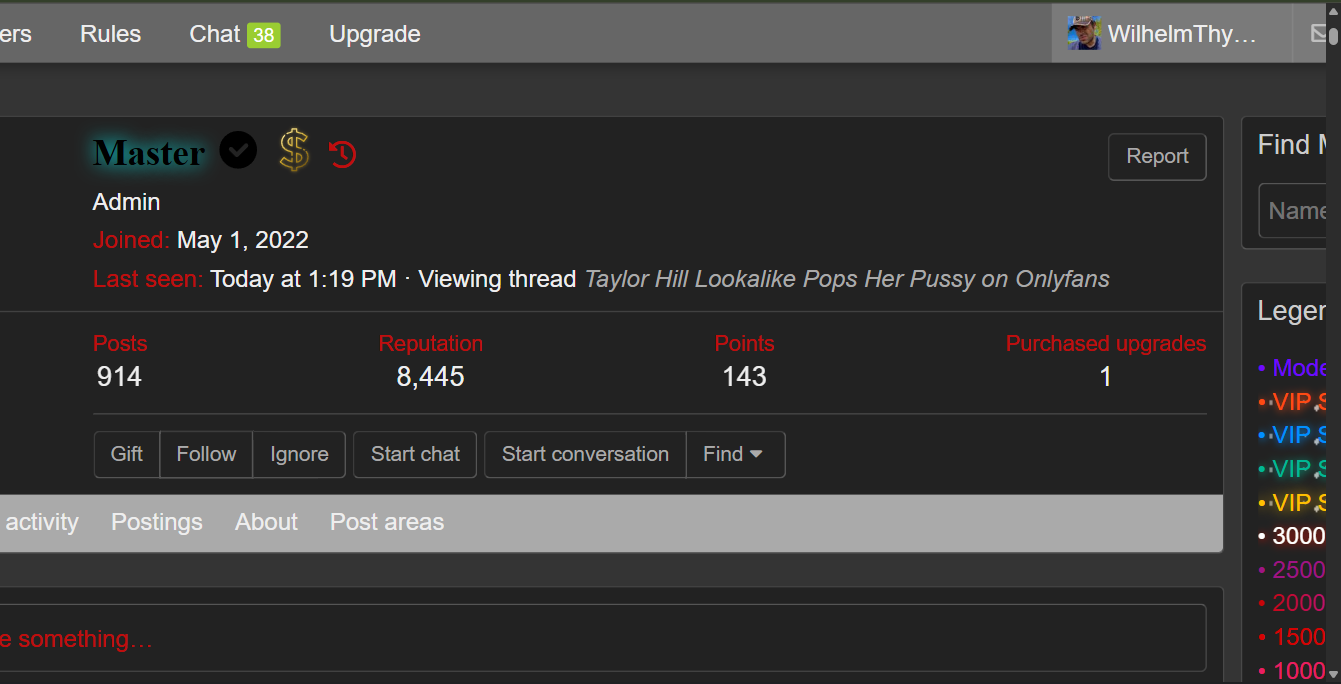The image size is (1341, 684).
Task: Open the envelope conversations icon
Action: pos(1319,33)
